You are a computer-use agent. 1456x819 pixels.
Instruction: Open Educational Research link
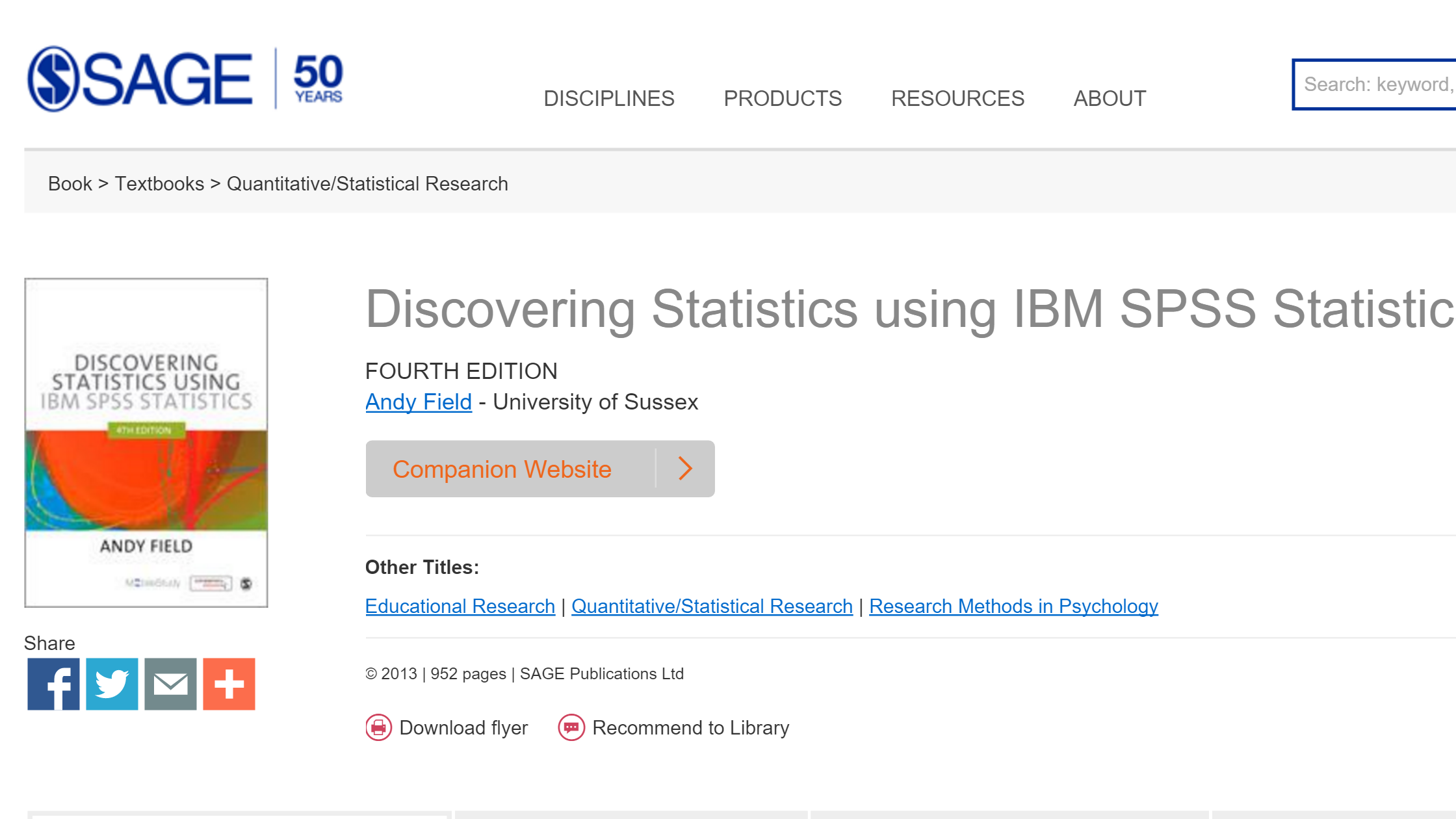(x=460, y=606)
